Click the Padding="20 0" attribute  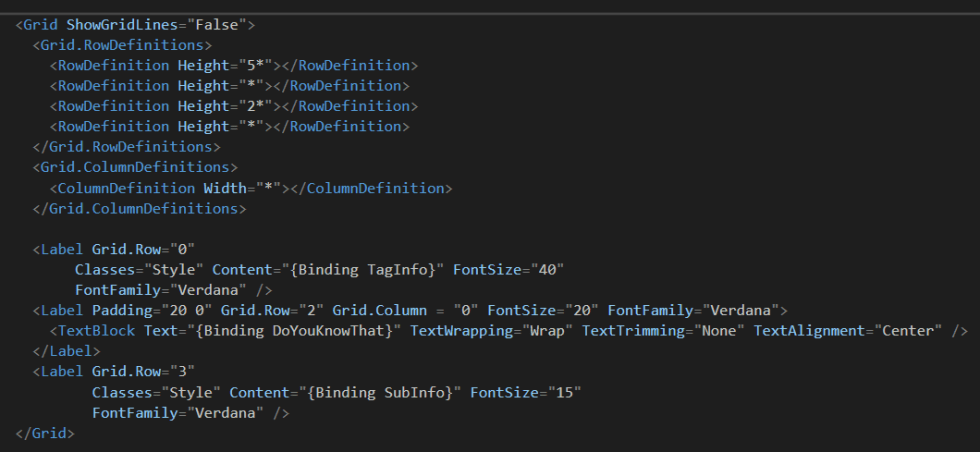[152, 310]
